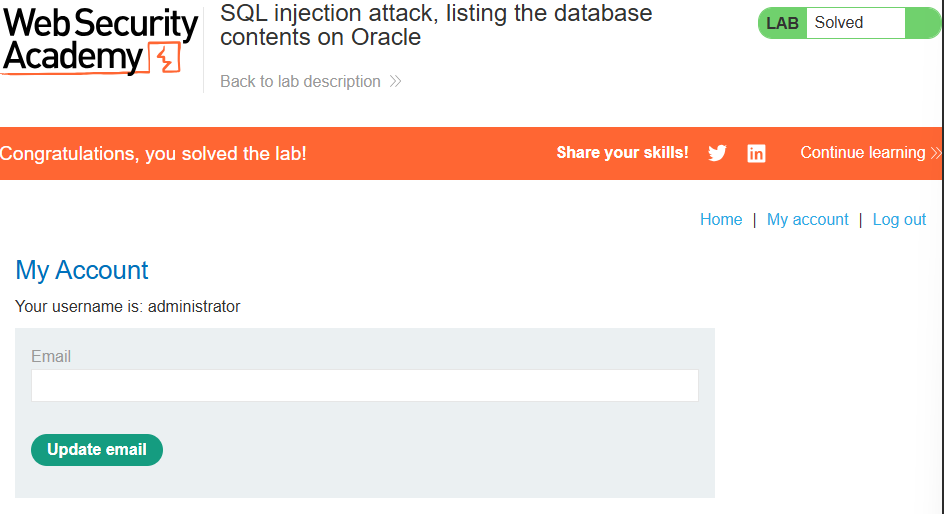Click the Twitter share icon
This screenshot has width=944, height=514.
pos(717,153)
